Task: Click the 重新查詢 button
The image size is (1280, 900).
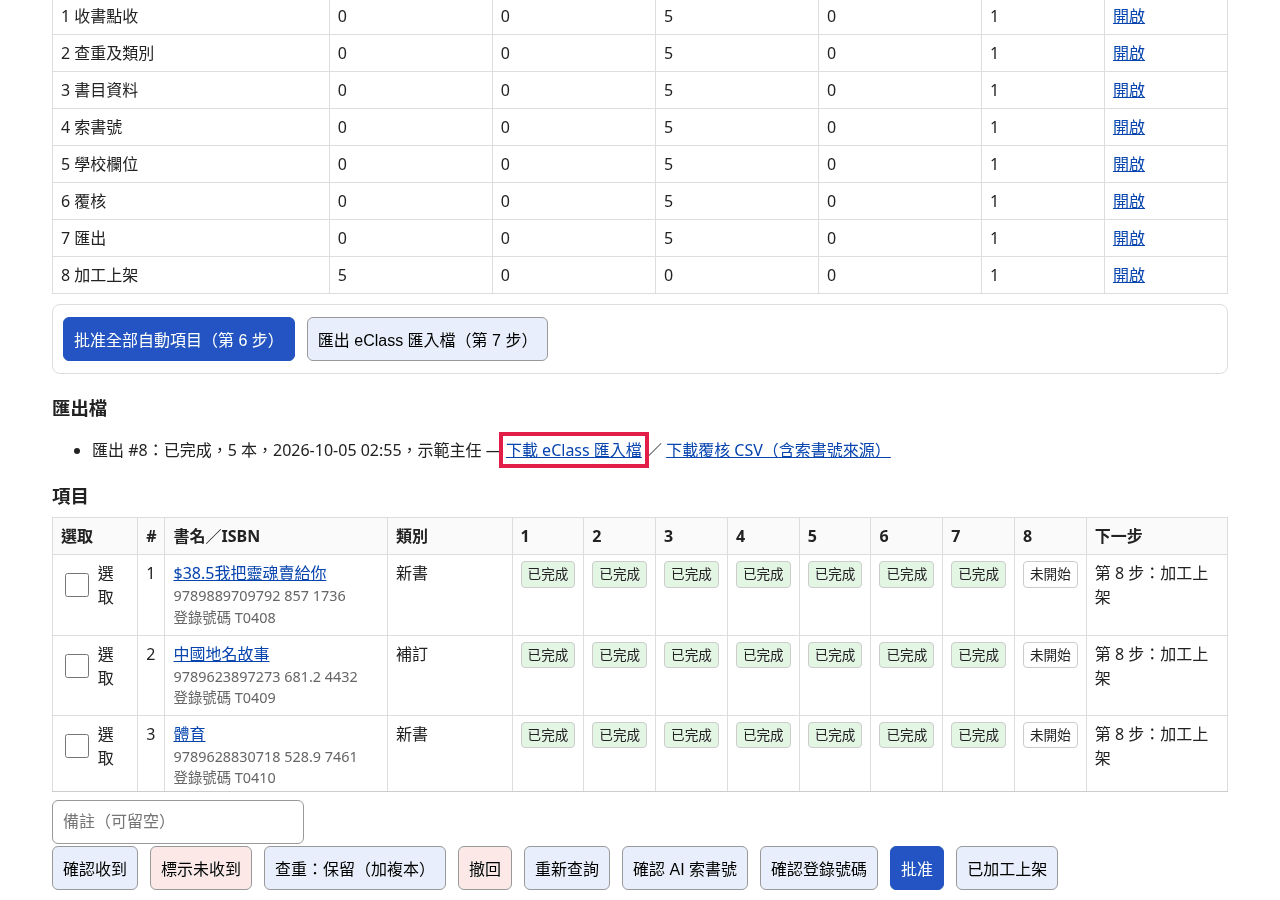Action: (x=567, y=868)
